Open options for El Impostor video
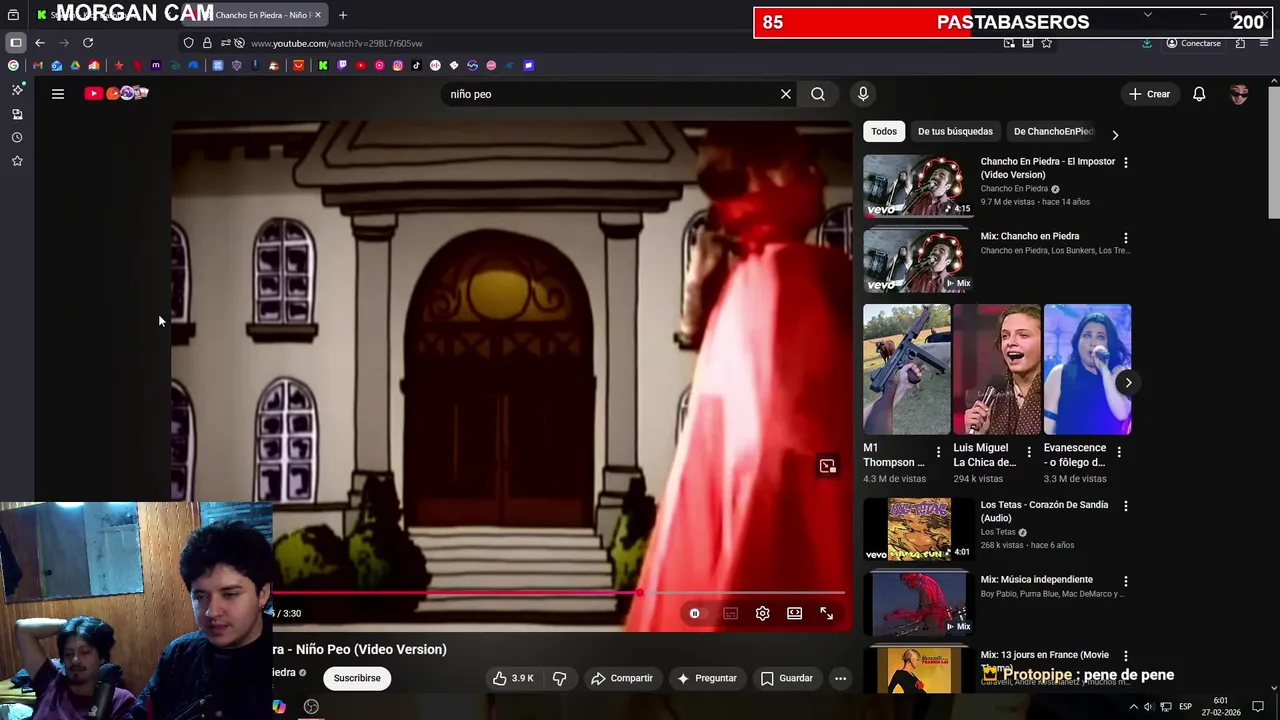The image size is (1280, 720). pyautogui.click(x=1126, y=162)
